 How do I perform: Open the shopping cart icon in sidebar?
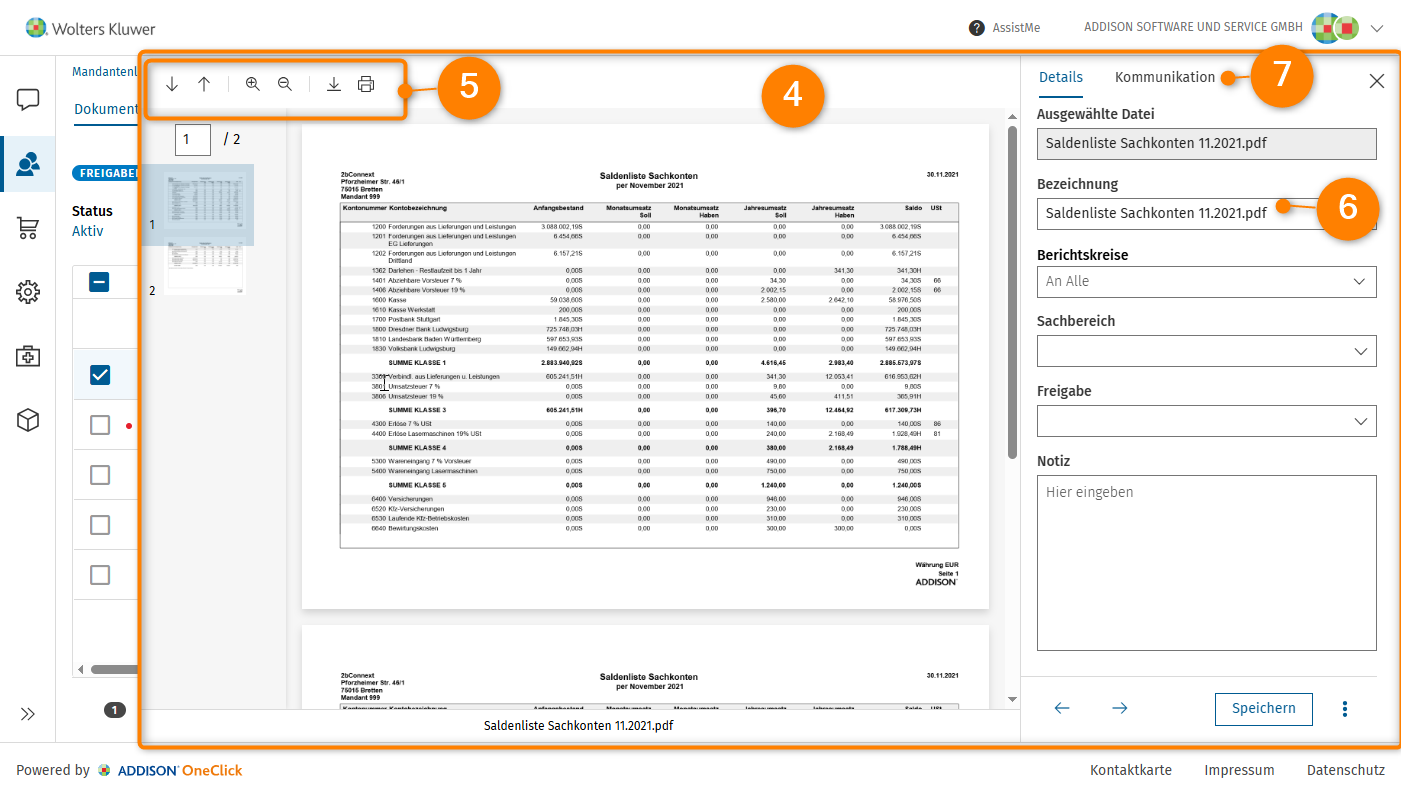28,228
